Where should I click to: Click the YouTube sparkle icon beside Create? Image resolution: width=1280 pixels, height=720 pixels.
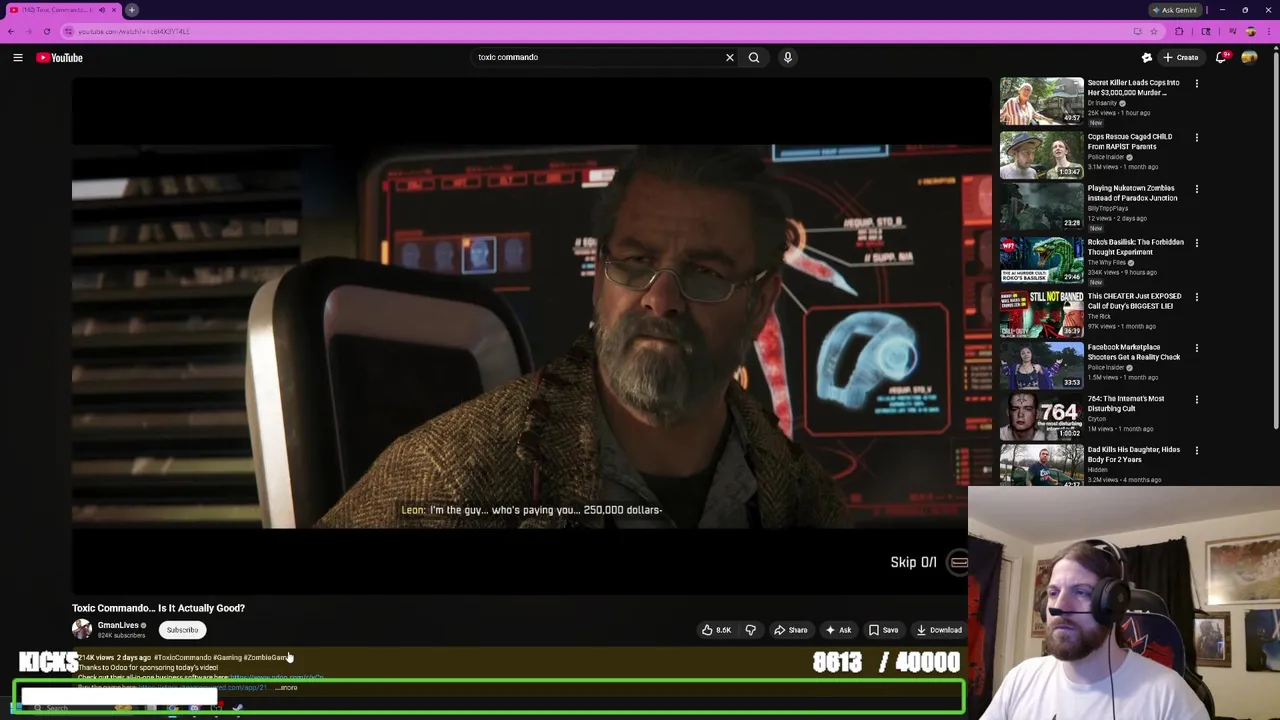(x=1147, y=58)
